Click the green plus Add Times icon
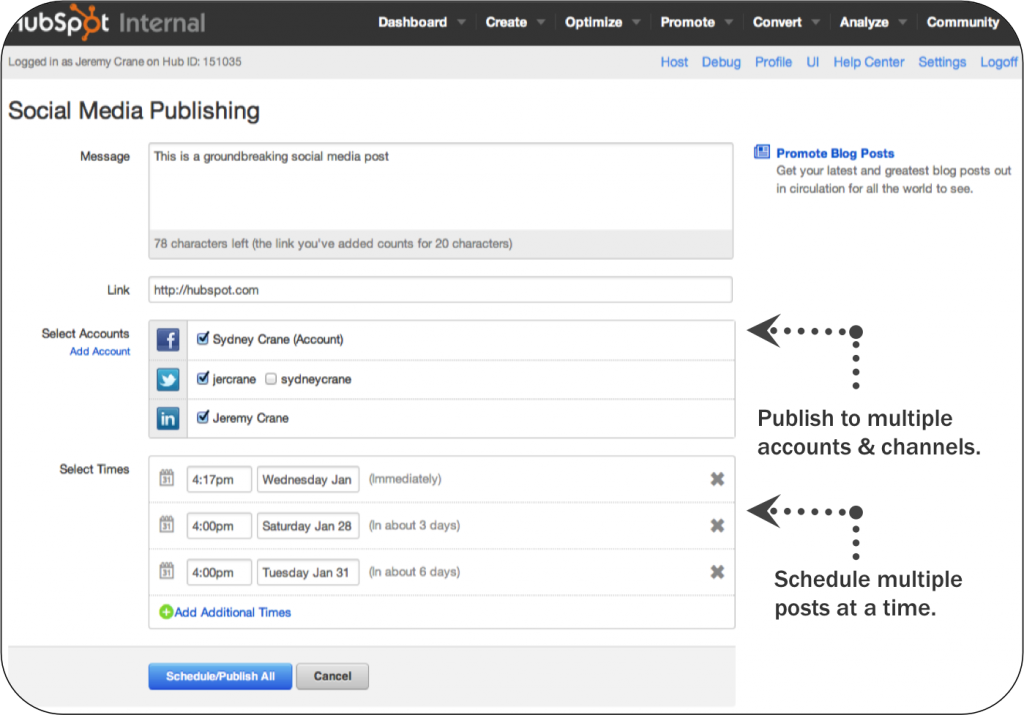The height and width of the screenshot is (715, 1024). [x=166, y=612]
